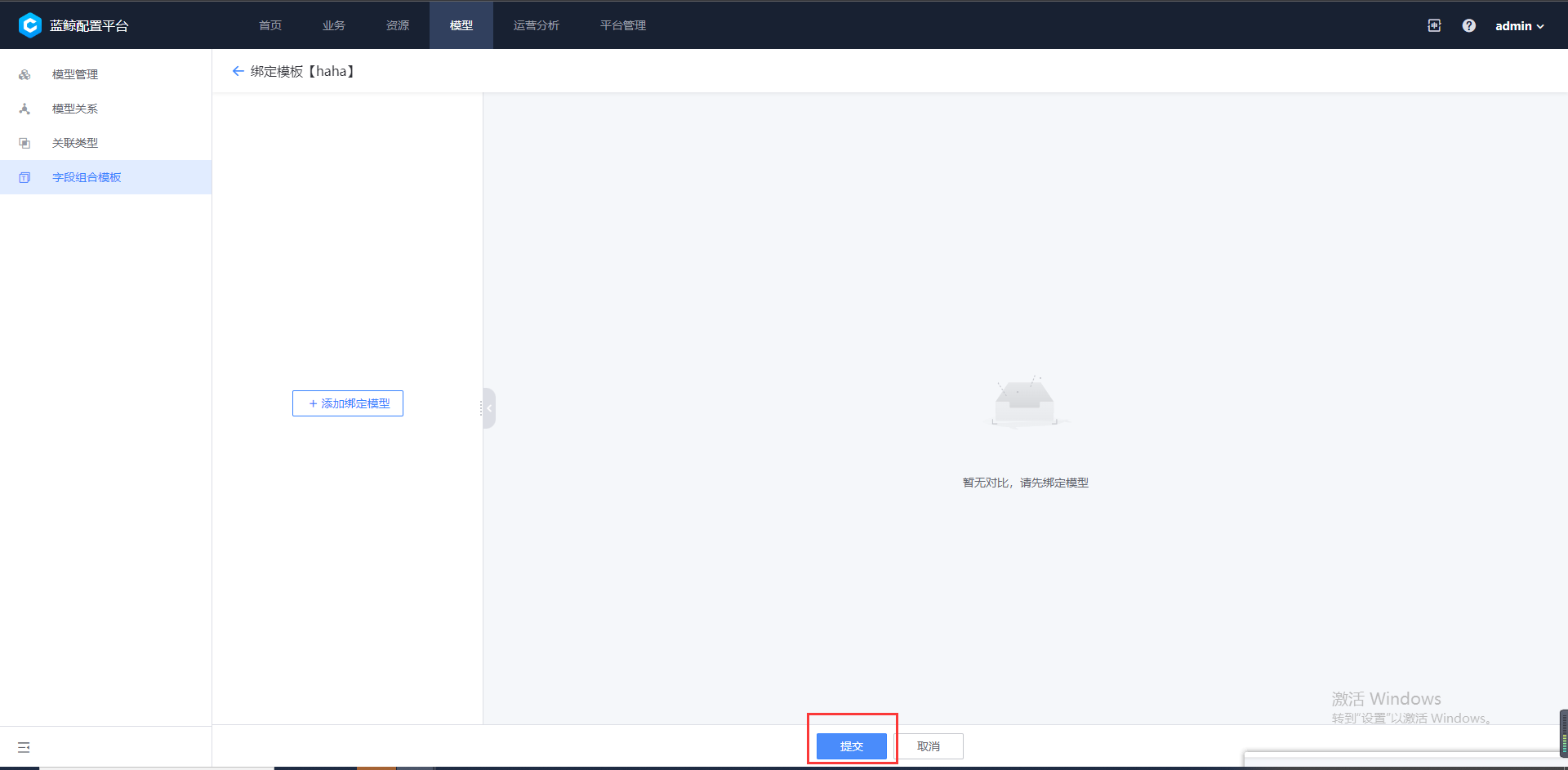Open the admin account dropdown

[x=1513, y=25]
